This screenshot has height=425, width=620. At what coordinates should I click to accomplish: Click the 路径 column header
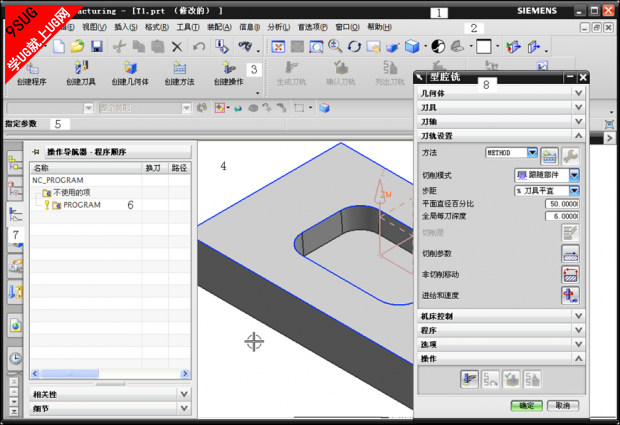point(179,168)
